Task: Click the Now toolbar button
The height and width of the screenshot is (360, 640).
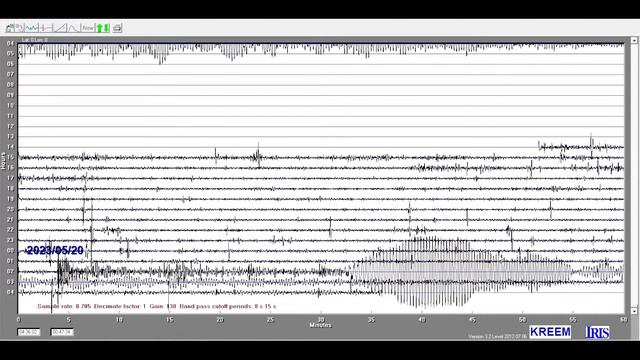Action: pyautogui.click(x=88, y=28)
